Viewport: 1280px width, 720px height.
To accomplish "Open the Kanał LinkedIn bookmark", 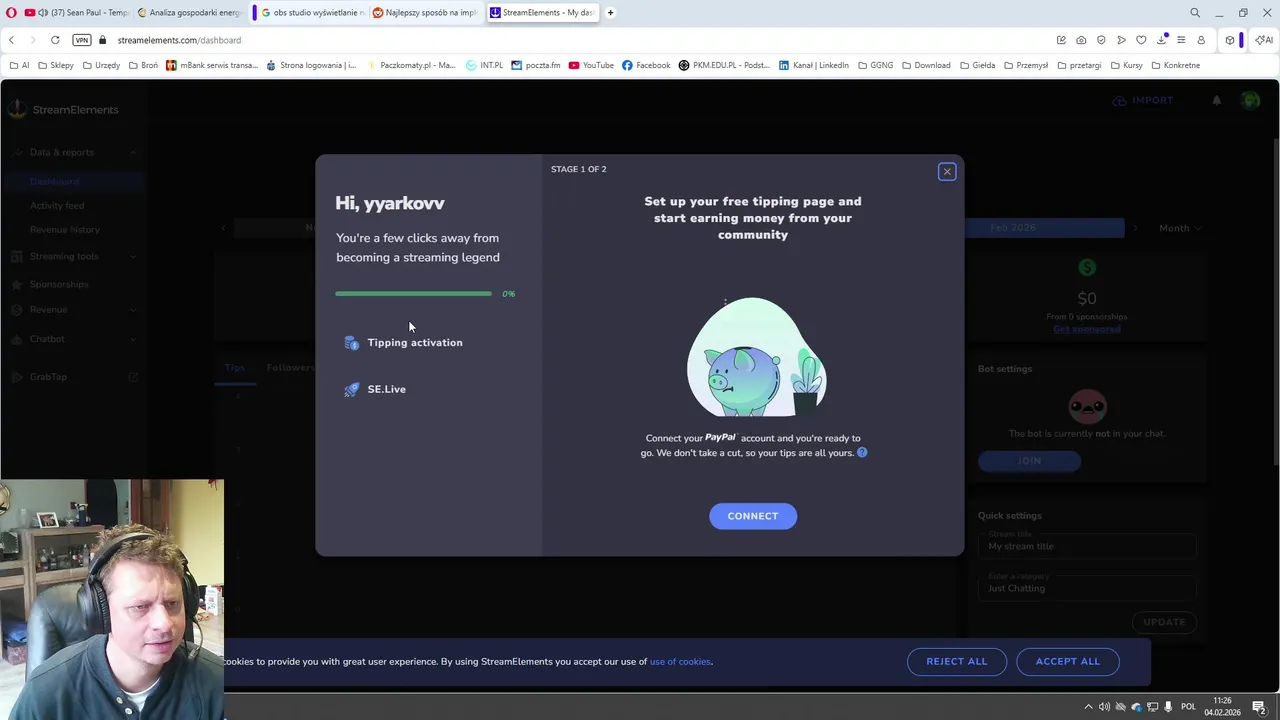I will (813, 65).
